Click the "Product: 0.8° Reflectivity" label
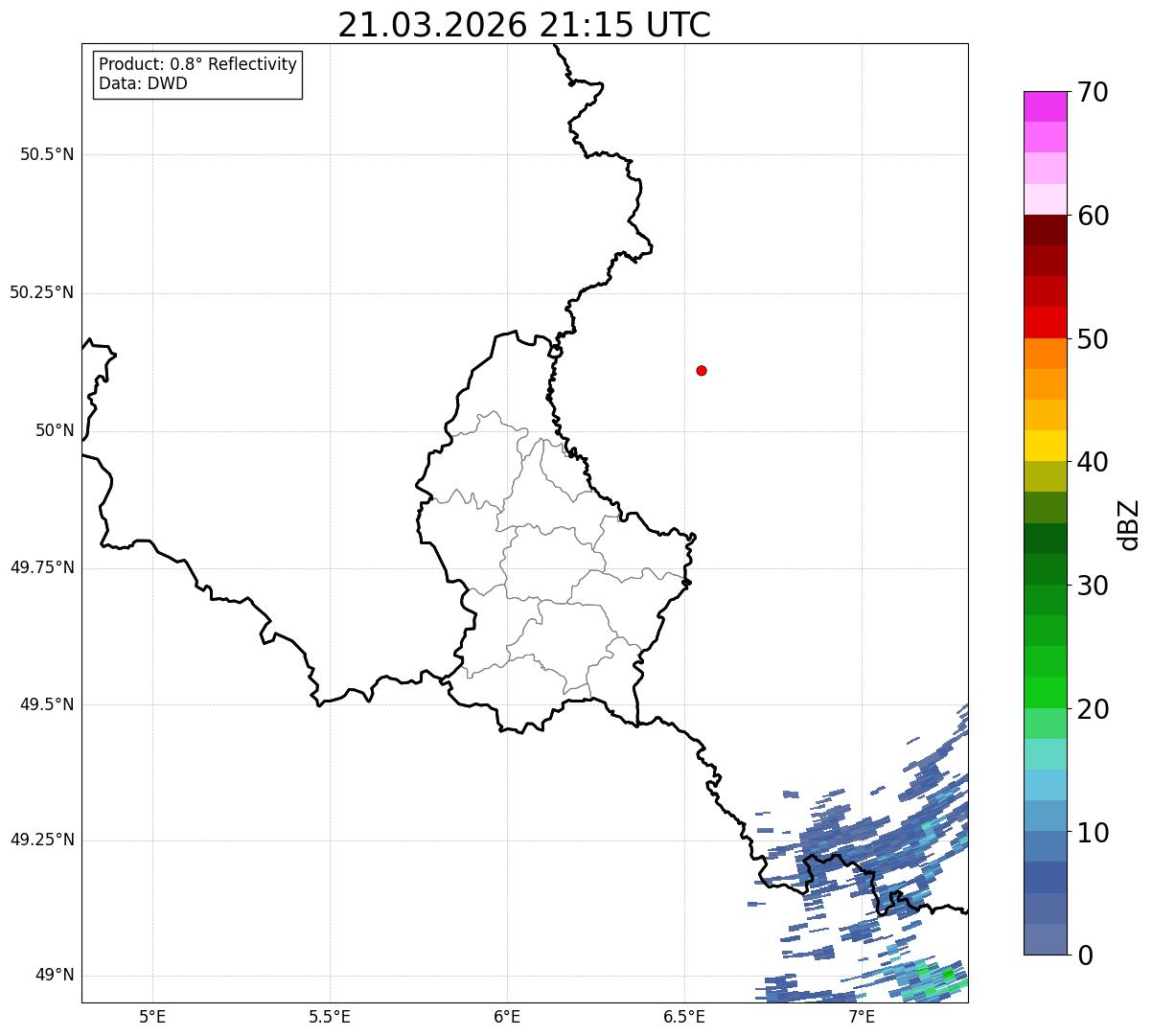The width and height of the screenshot is (1152, 1036). point(198,64)
